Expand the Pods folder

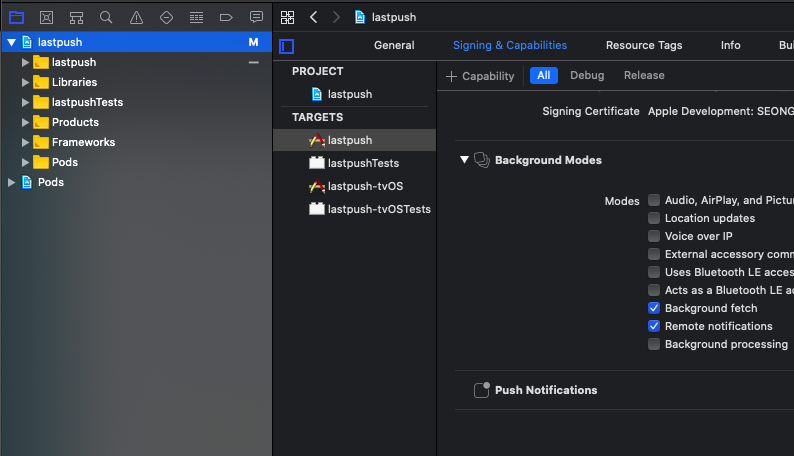coord(25,162)
